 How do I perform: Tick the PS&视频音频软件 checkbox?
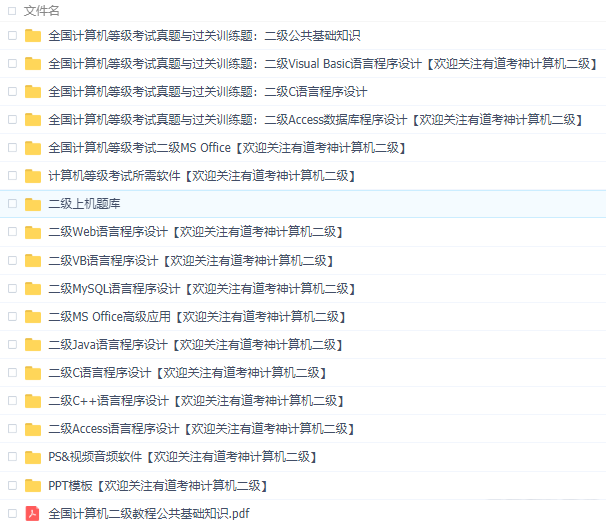click(12, 457)
